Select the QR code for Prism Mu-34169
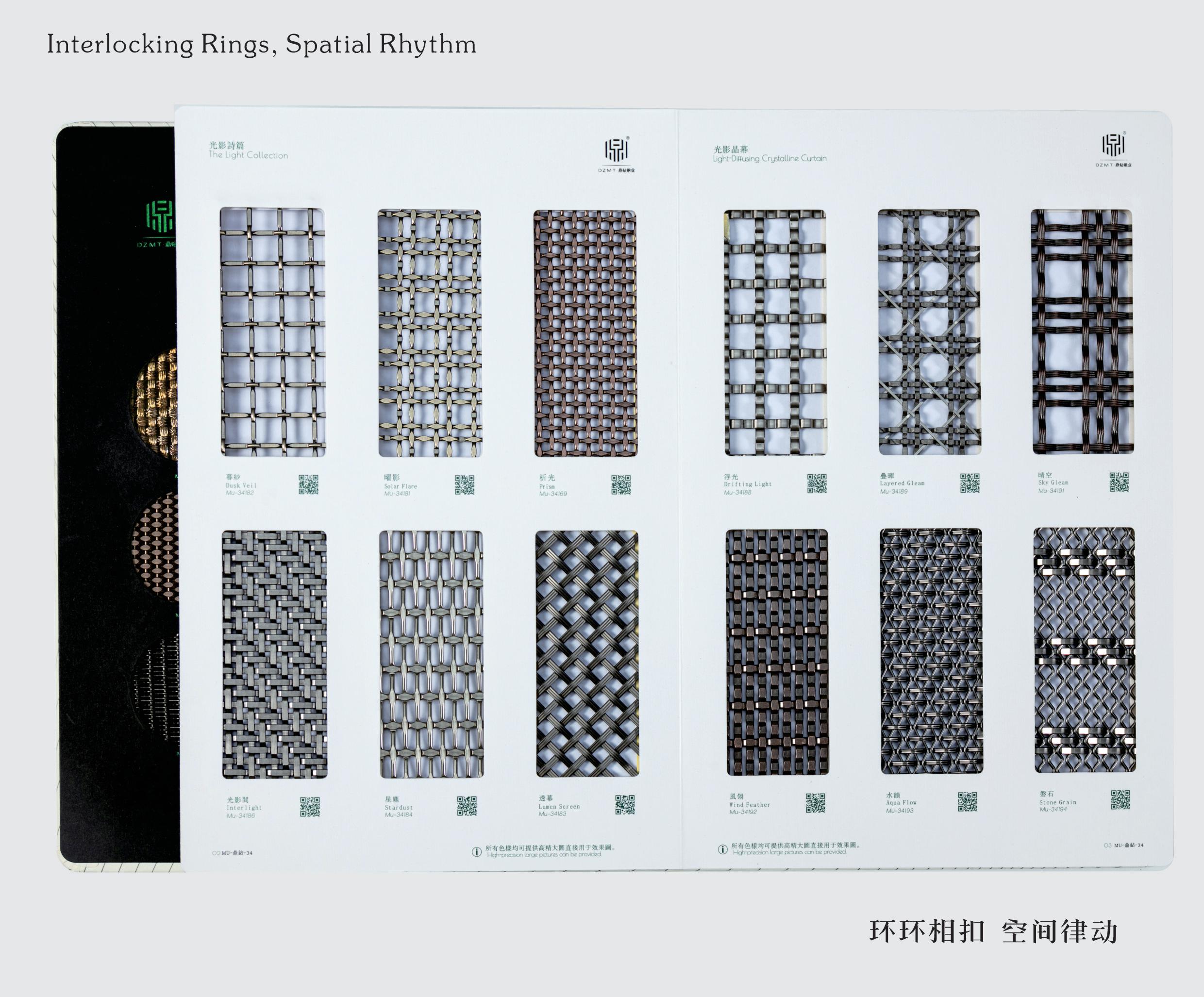This screenshot has height=997, width=1204. tap(621, 484)
